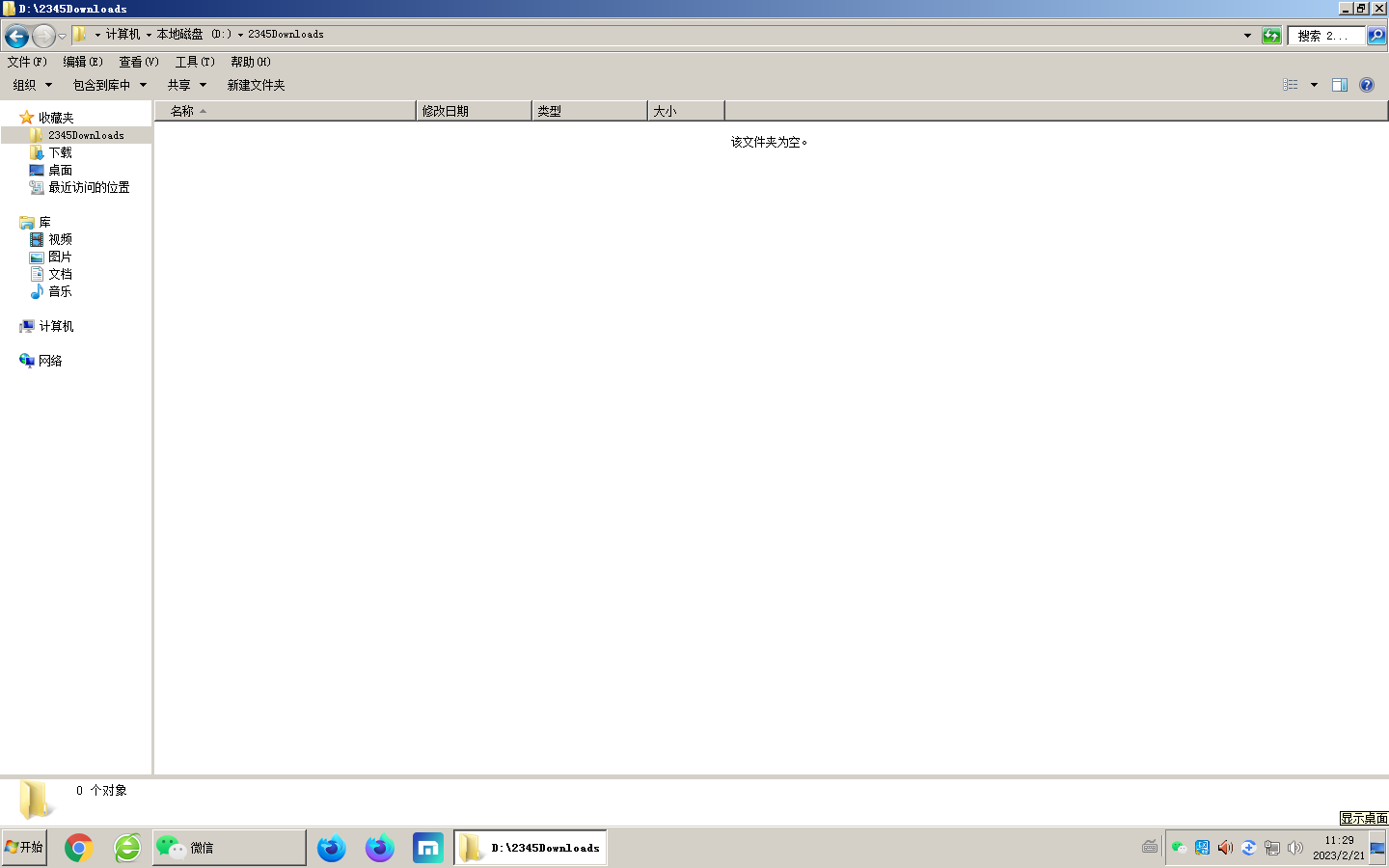Select 桌面 in the navigation pane
Viewport: 1389px width, 868px height.
pos(60,170)
